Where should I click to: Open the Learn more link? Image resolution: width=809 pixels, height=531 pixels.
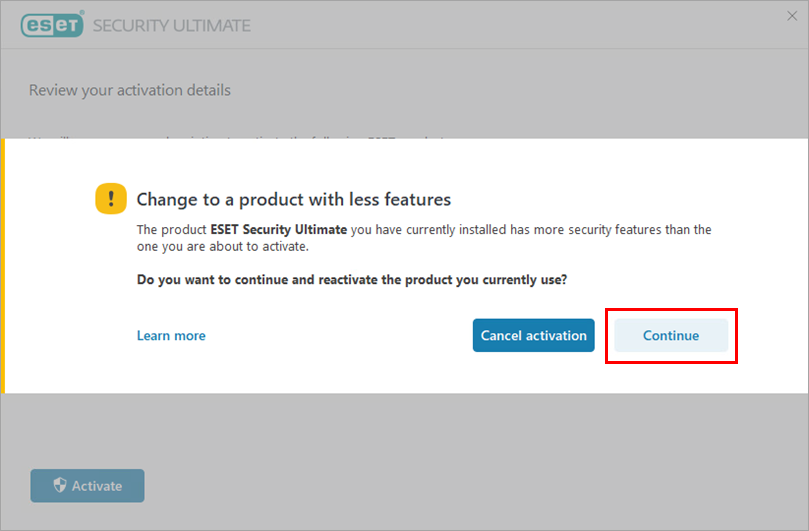click(171, 336)
